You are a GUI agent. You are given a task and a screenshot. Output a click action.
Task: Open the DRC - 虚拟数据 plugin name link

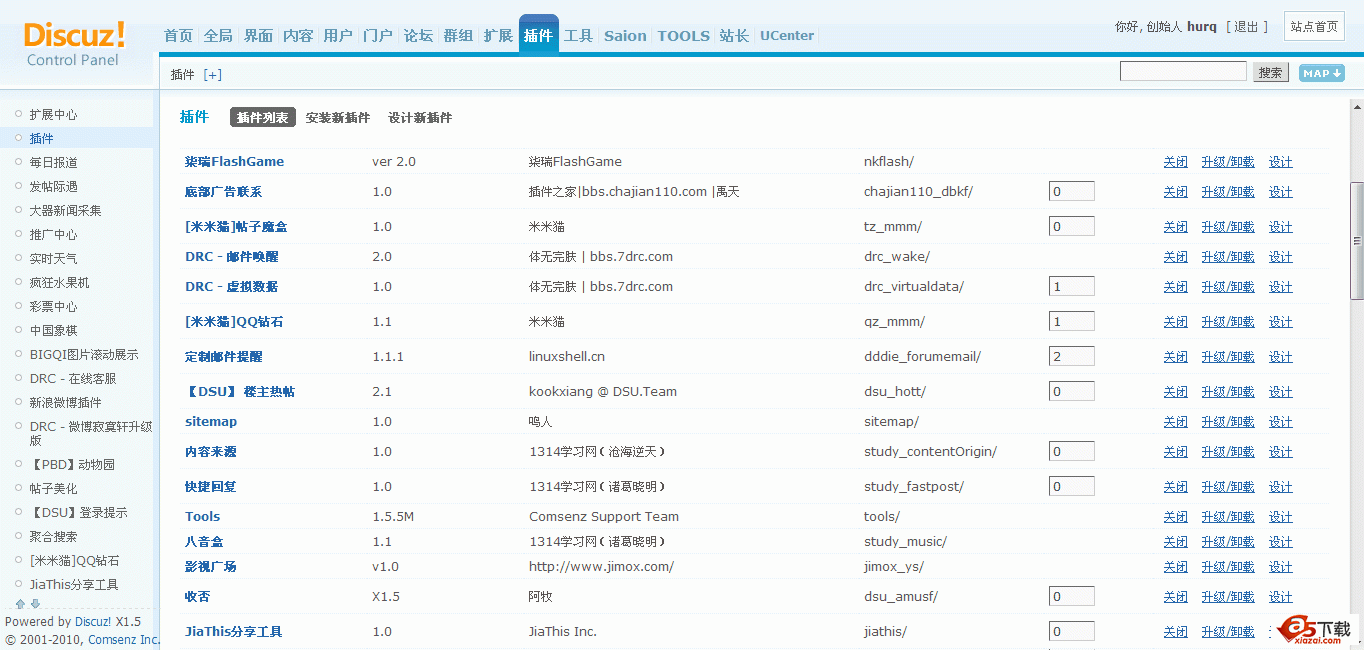231,287
